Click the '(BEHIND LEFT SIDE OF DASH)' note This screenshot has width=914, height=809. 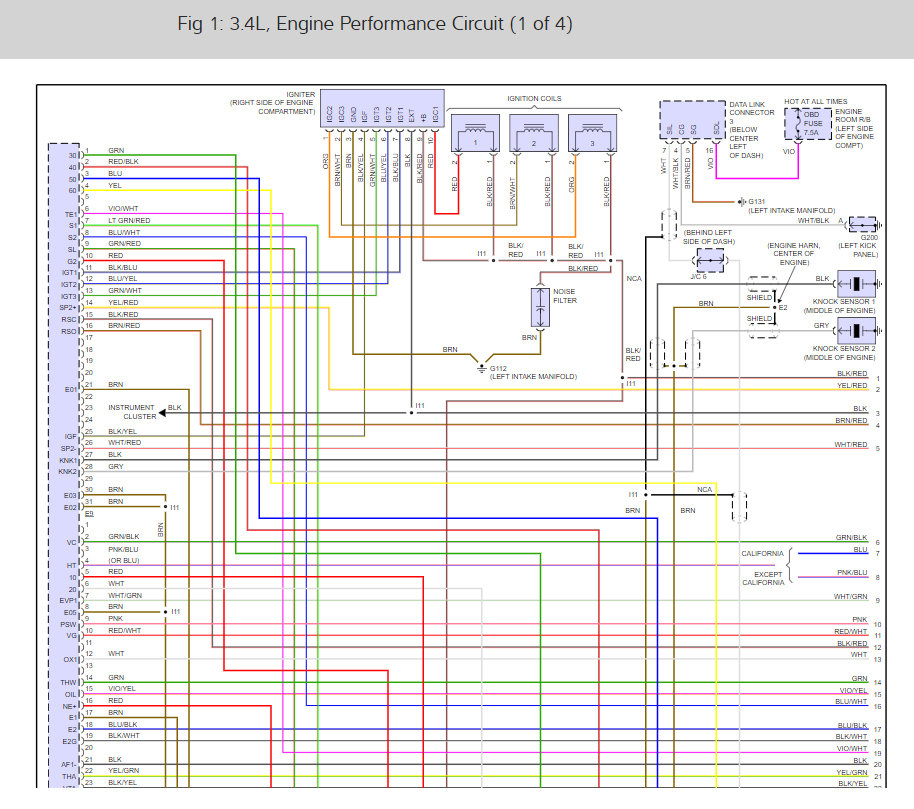point(709,237)
